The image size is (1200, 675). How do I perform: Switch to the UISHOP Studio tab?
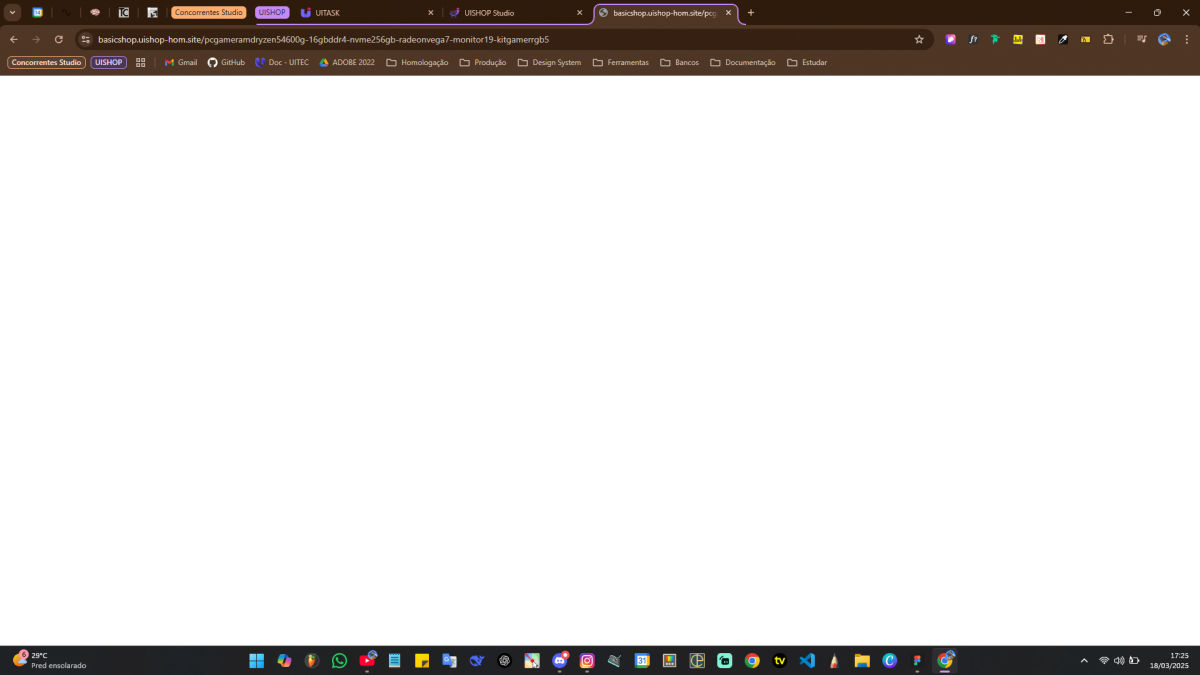[x=489, y=13]
